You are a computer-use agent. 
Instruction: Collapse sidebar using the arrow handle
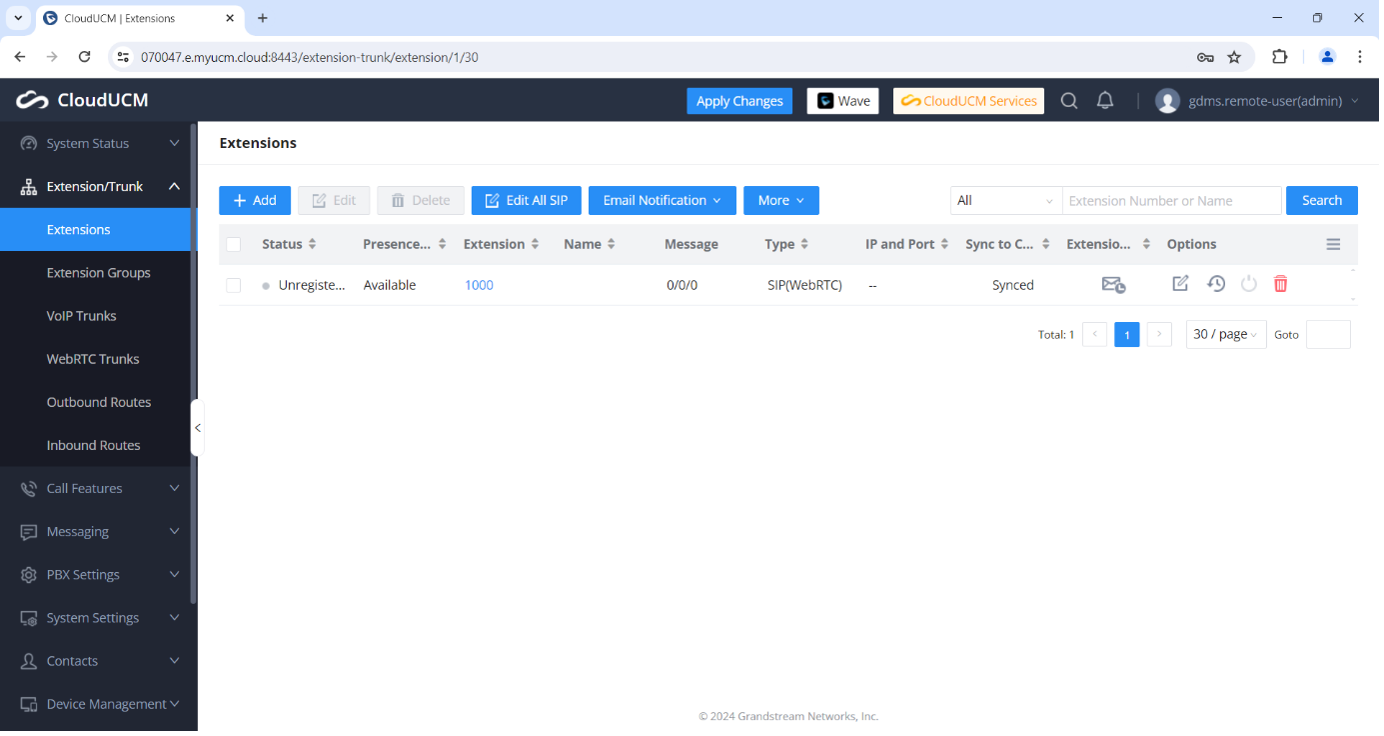197,428
